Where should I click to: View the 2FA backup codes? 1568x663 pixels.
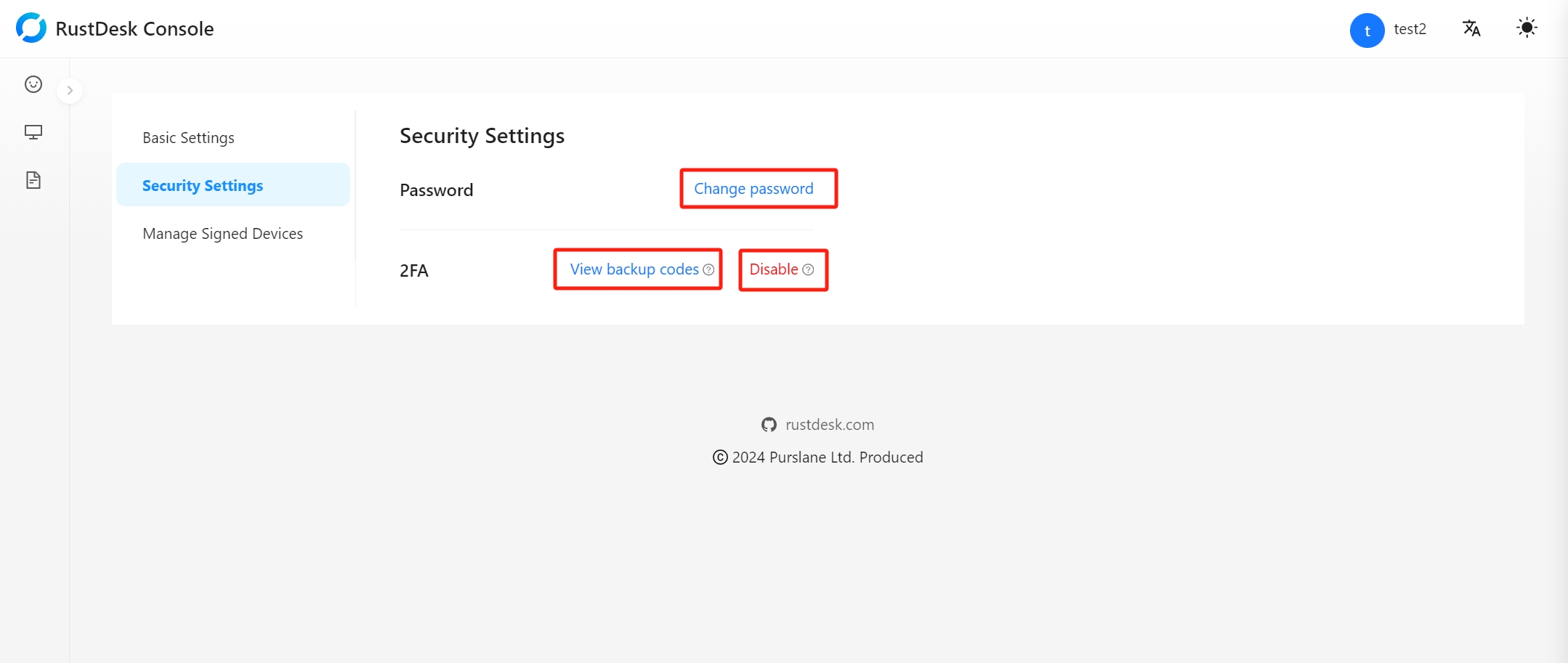634,269
